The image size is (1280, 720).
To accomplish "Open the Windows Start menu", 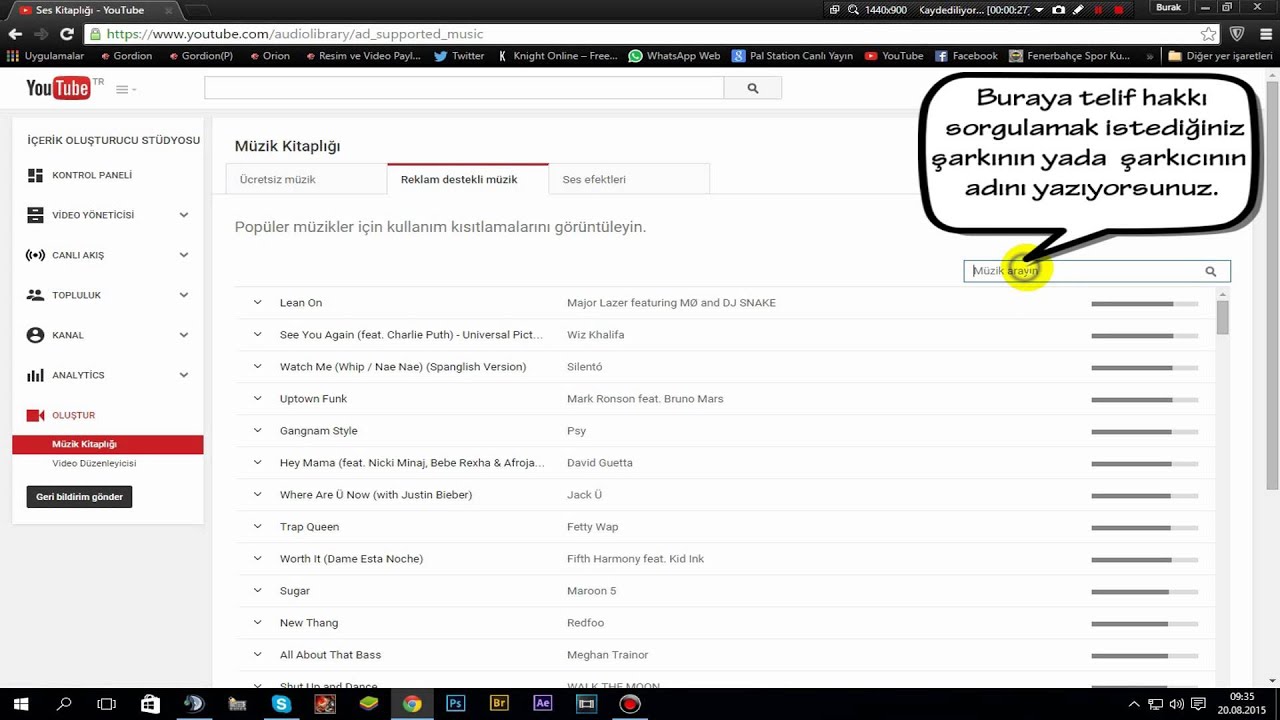I will (20, 704).
